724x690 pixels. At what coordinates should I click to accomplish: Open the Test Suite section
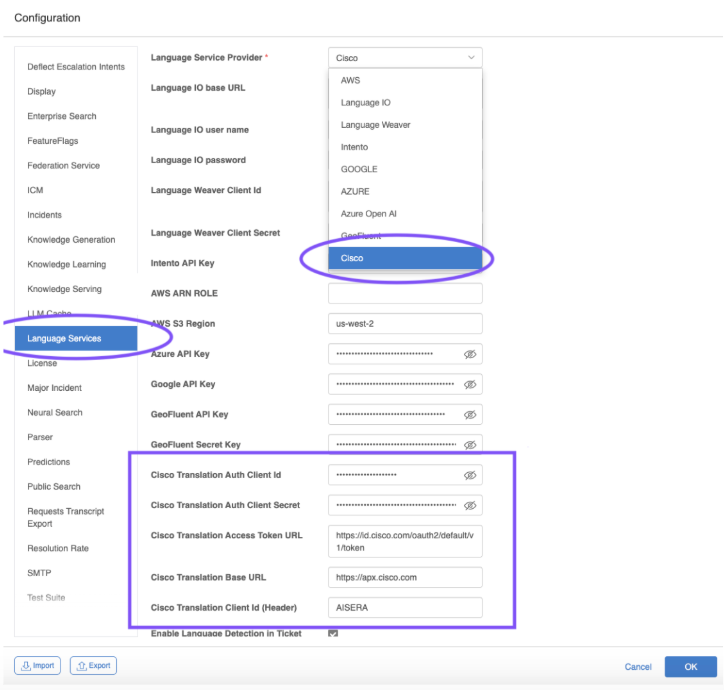click(x=76, y=598)
